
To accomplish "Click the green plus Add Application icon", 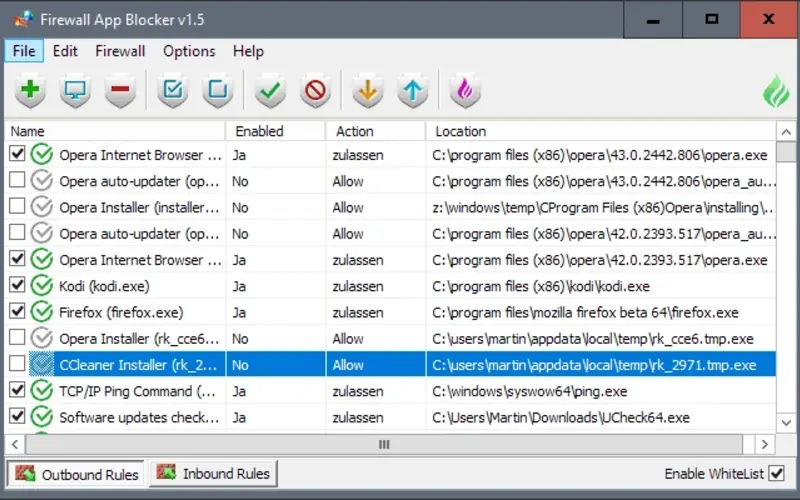I will (x=30, y=90).
